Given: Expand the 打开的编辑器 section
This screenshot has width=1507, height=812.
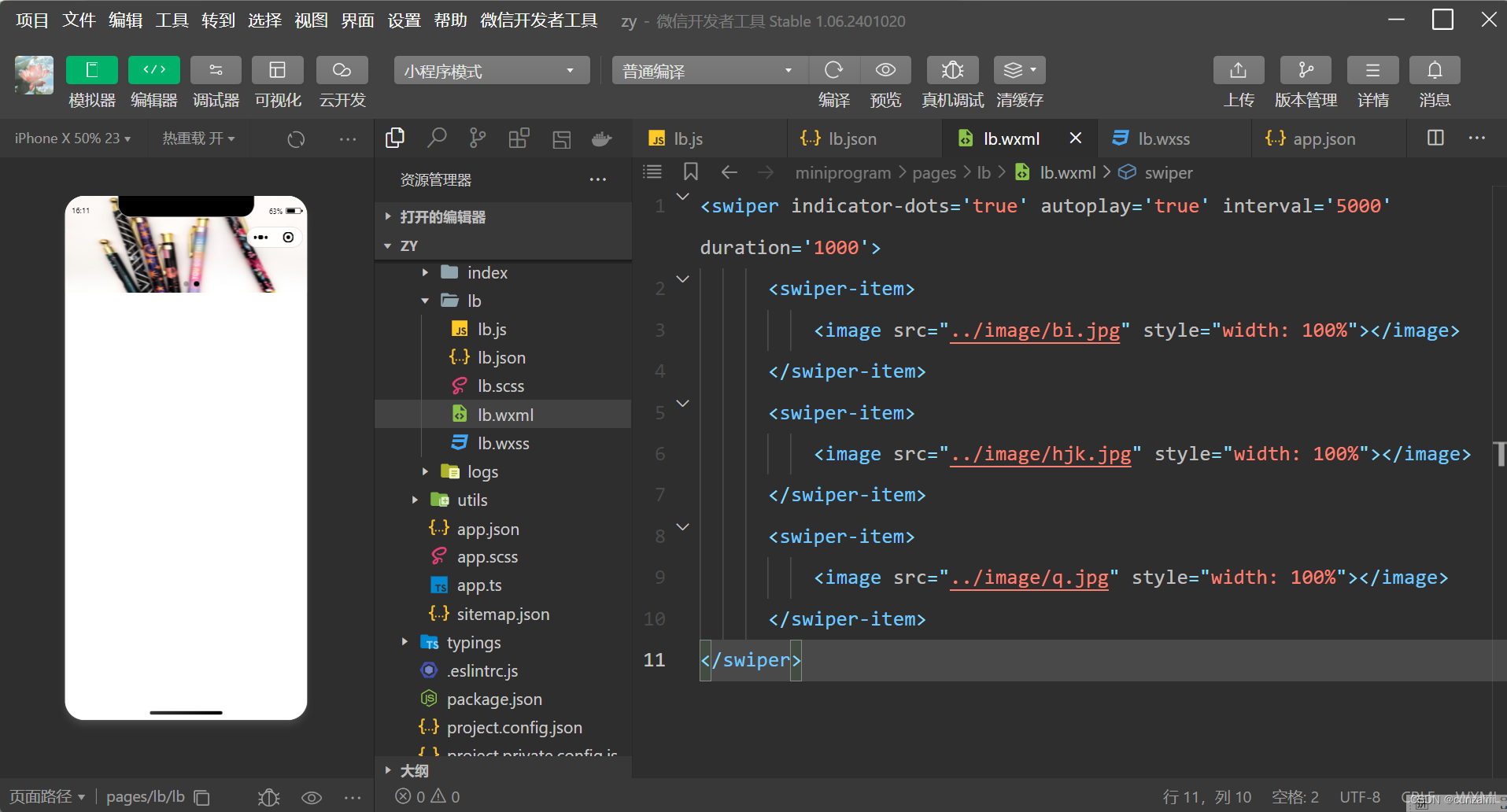Looking at the screenshot, I should (504, 216).
